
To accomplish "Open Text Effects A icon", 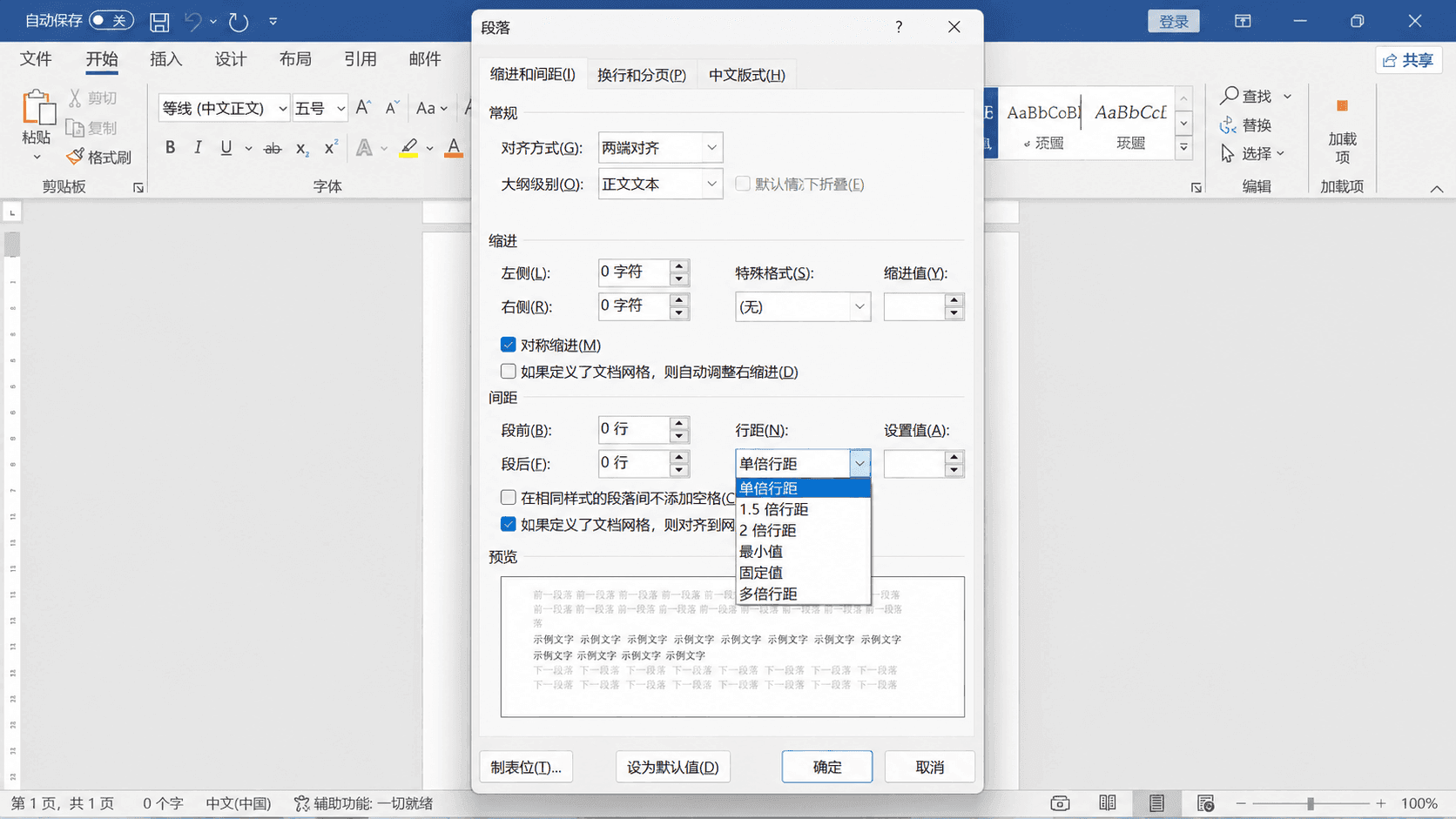I will coord(364,148).
